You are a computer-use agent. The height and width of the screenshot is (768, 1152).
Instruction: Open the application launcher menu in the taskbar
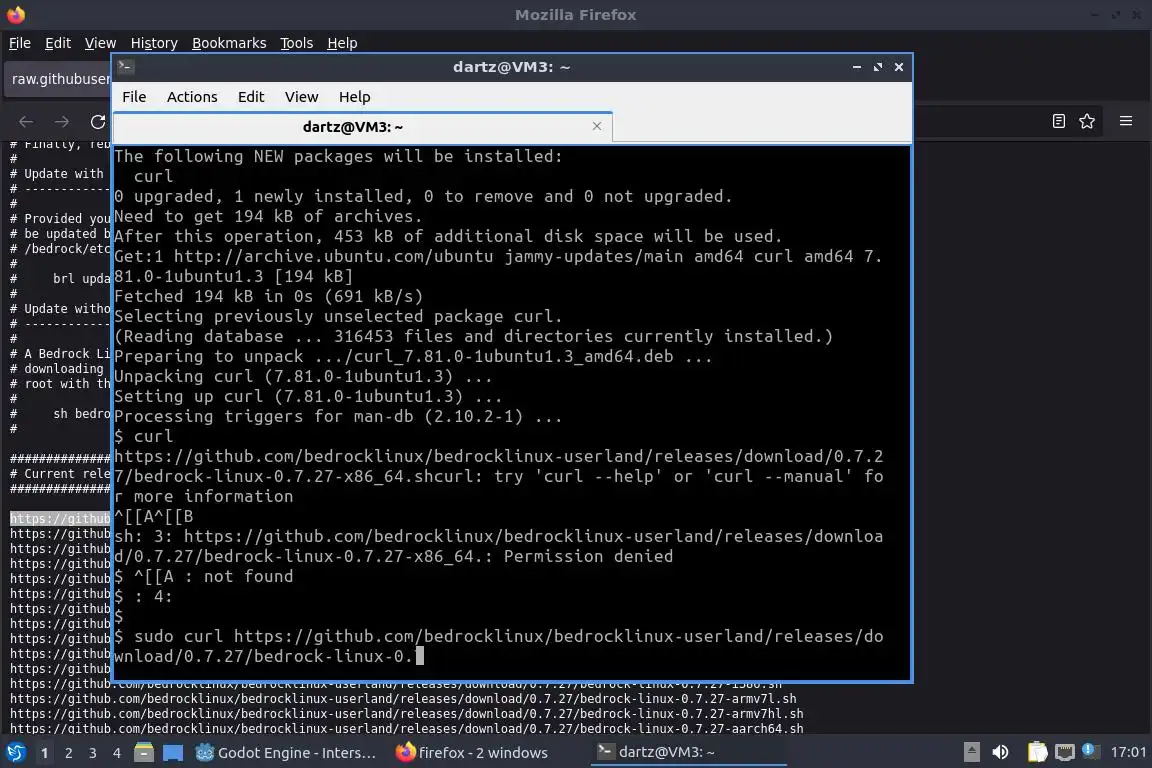tap(15, 753)
